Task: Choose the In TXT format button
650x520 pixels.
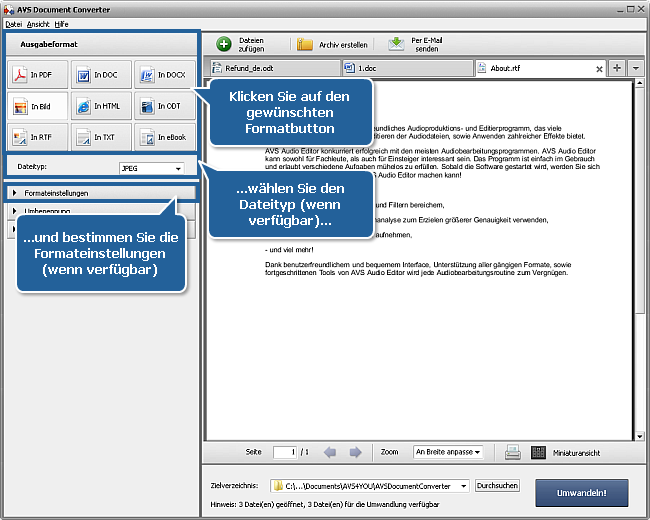Action: pyautogui.click(x=101, y=137)
